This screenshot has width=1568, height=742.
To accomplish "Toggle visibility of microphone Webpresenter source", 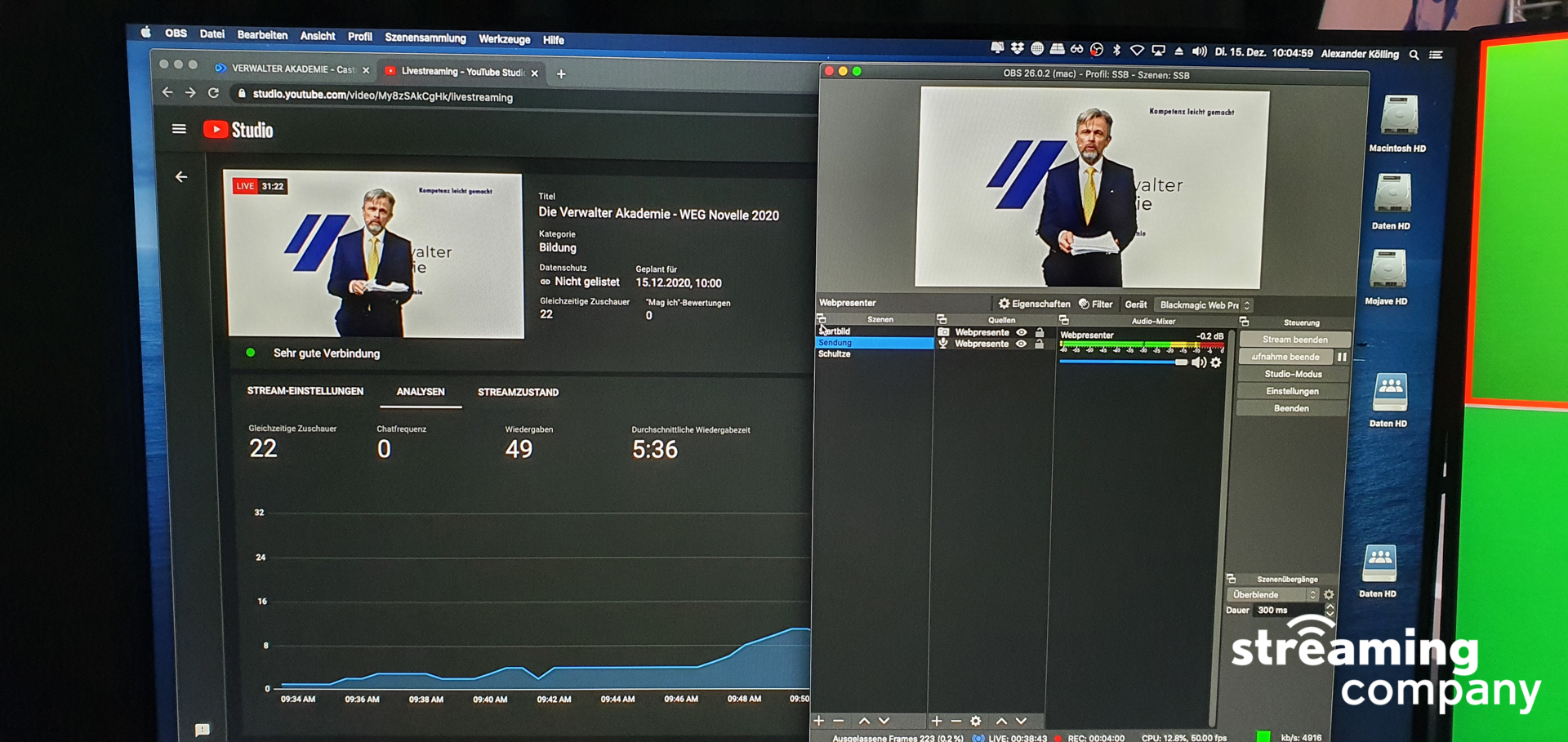I will (1021, 344).
